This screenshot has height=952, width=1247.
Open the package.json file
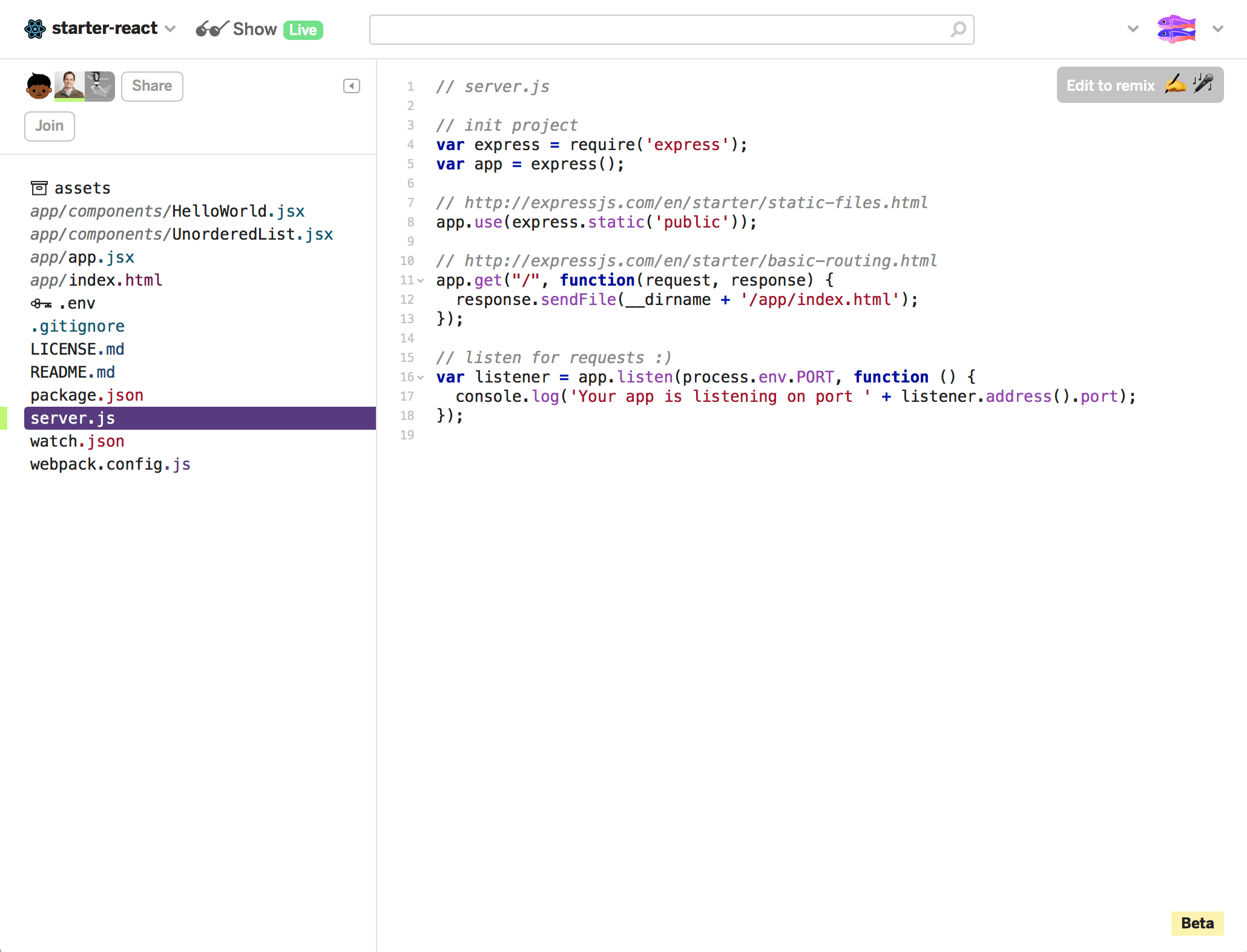click(x=87, y=395)
